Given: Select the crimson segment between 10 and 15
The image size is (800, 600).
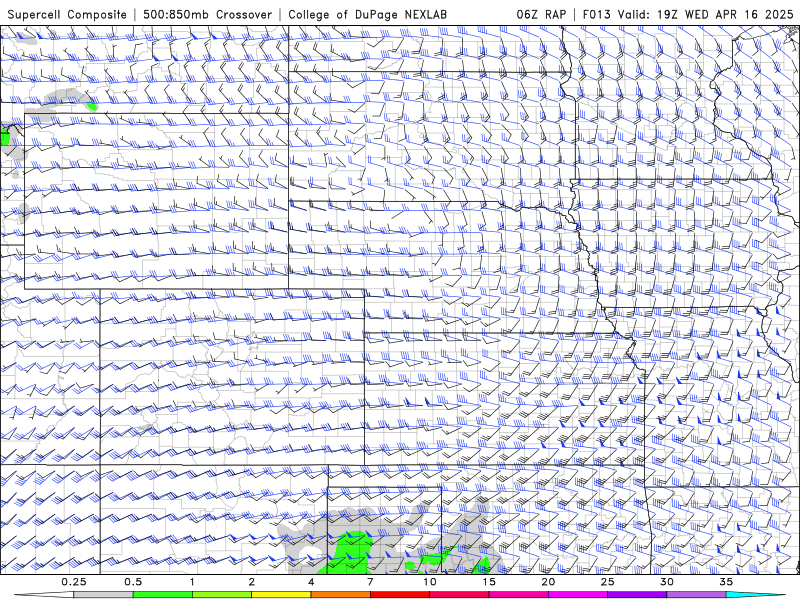Looking at the screenshot, I should 459,595.
